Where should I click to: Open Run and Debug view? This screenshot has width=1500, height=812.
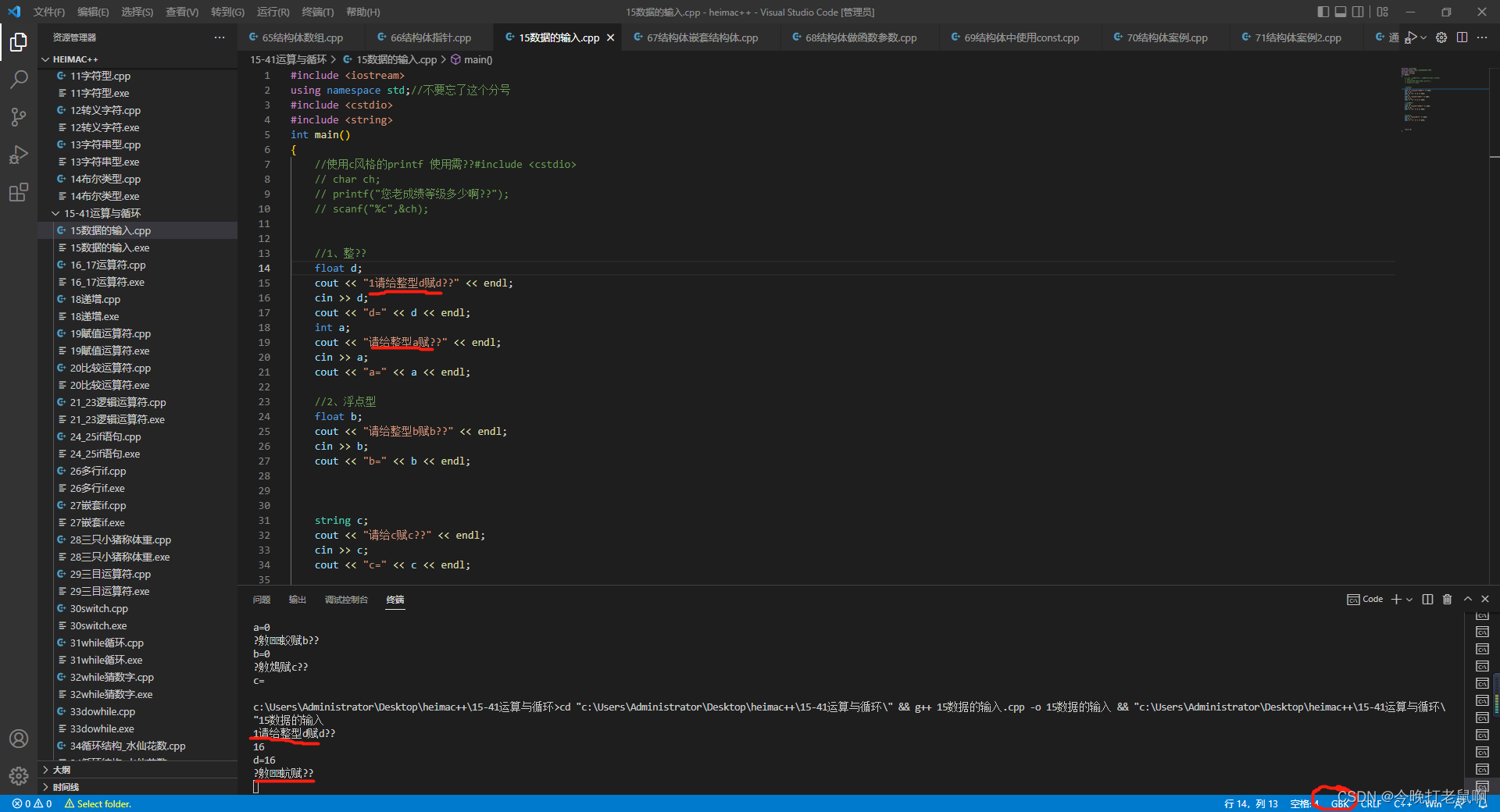tap(19, 155)
